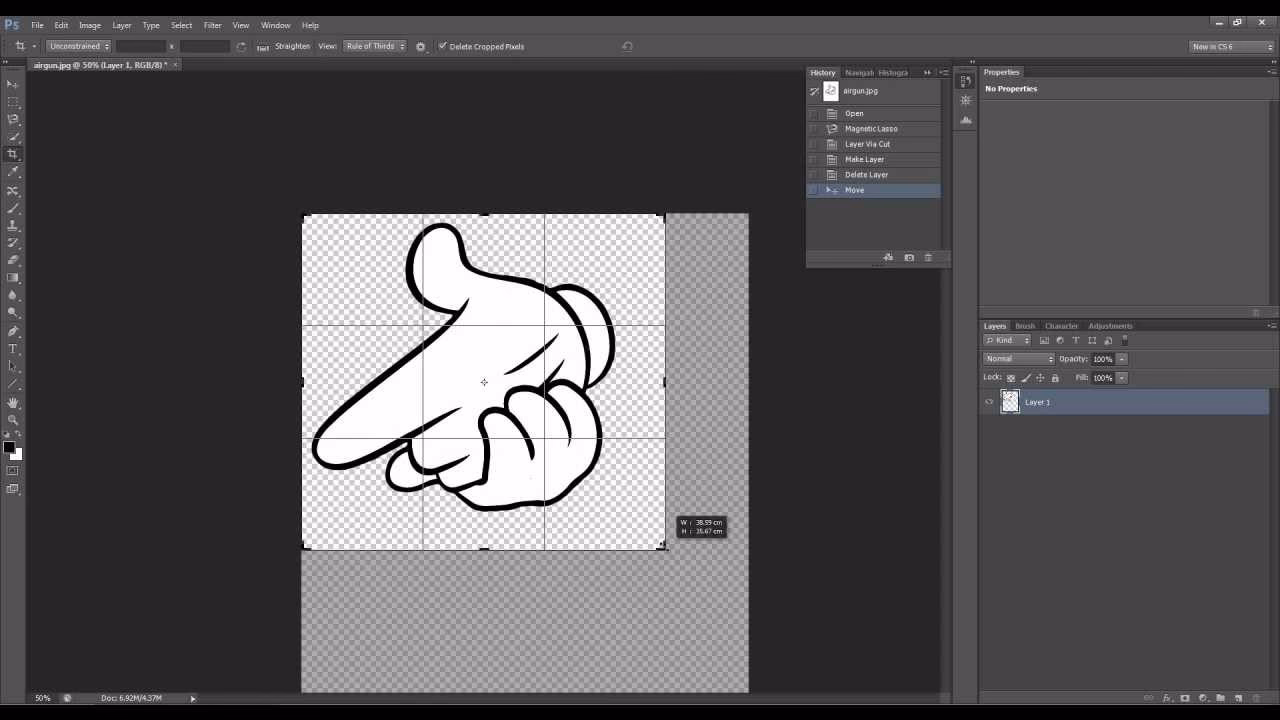Select the Move tool
Viewport: 1280px width, 720px height.
[13, 84]
